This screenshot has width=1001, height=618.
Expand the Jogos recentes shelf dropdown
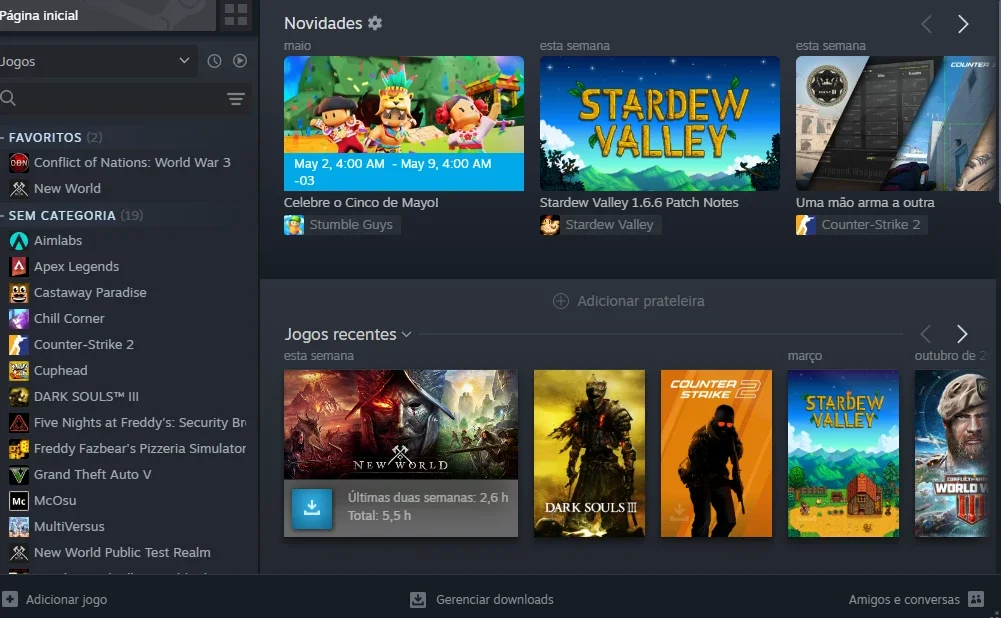(406, 335)
